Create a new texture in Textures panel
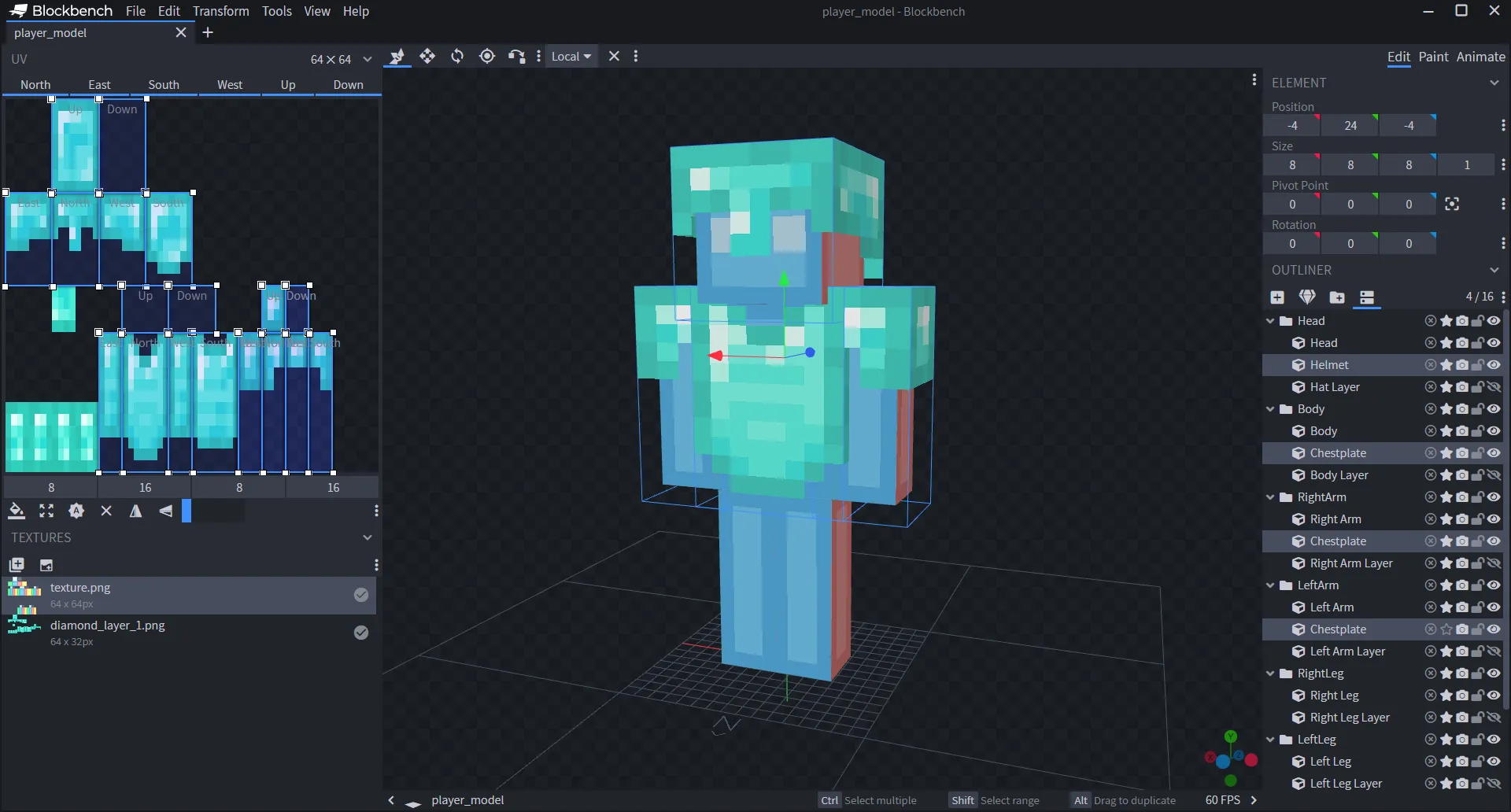This screenshot has width=1511, height=812. (17, 564)
